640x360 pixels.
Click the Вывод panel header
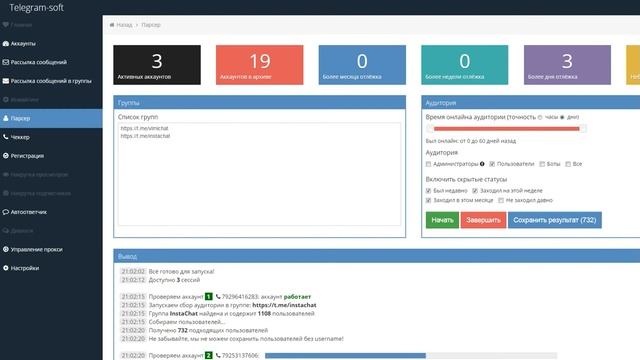[377, 256]
